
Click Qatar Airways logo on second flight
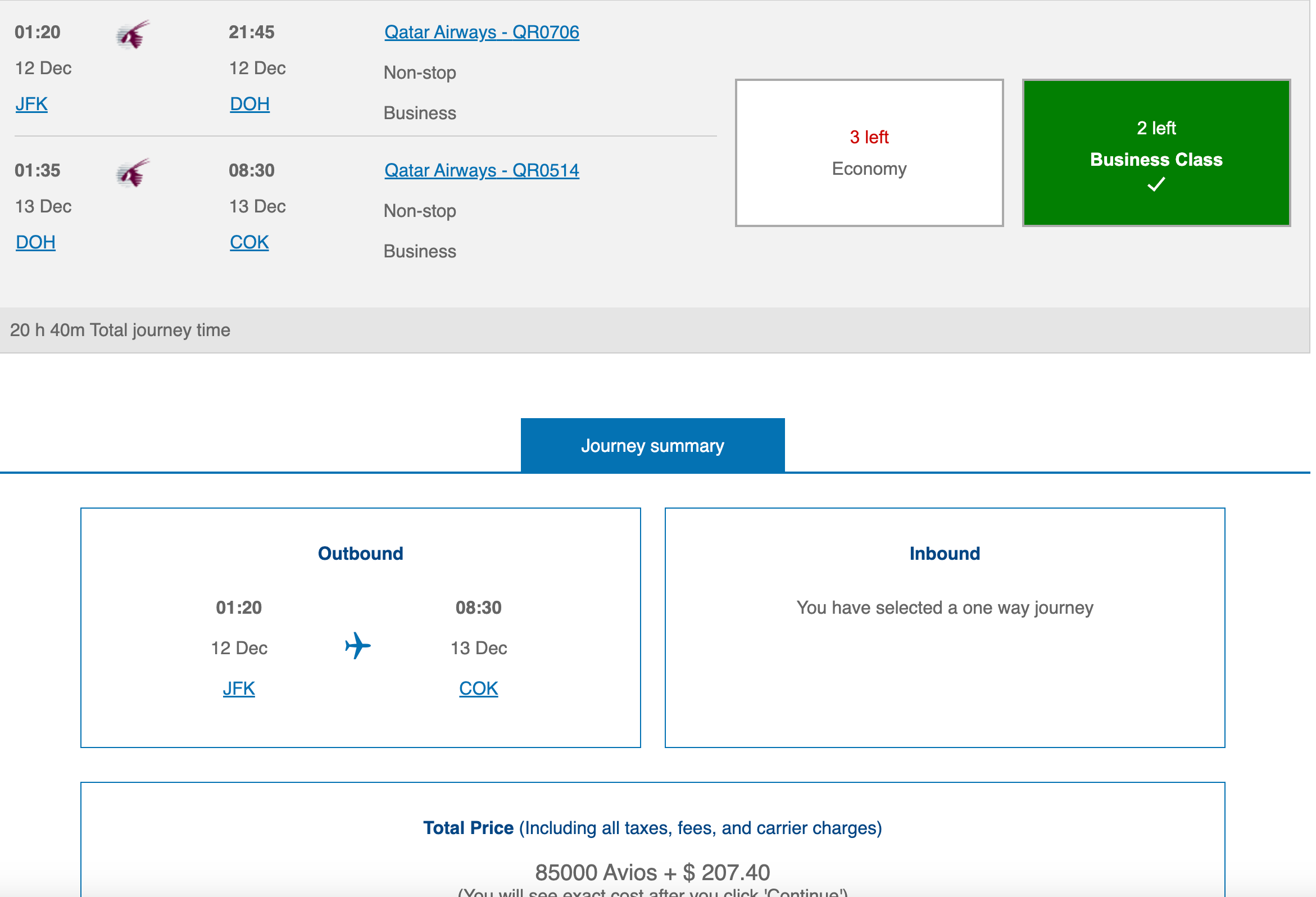pos(133,173)
